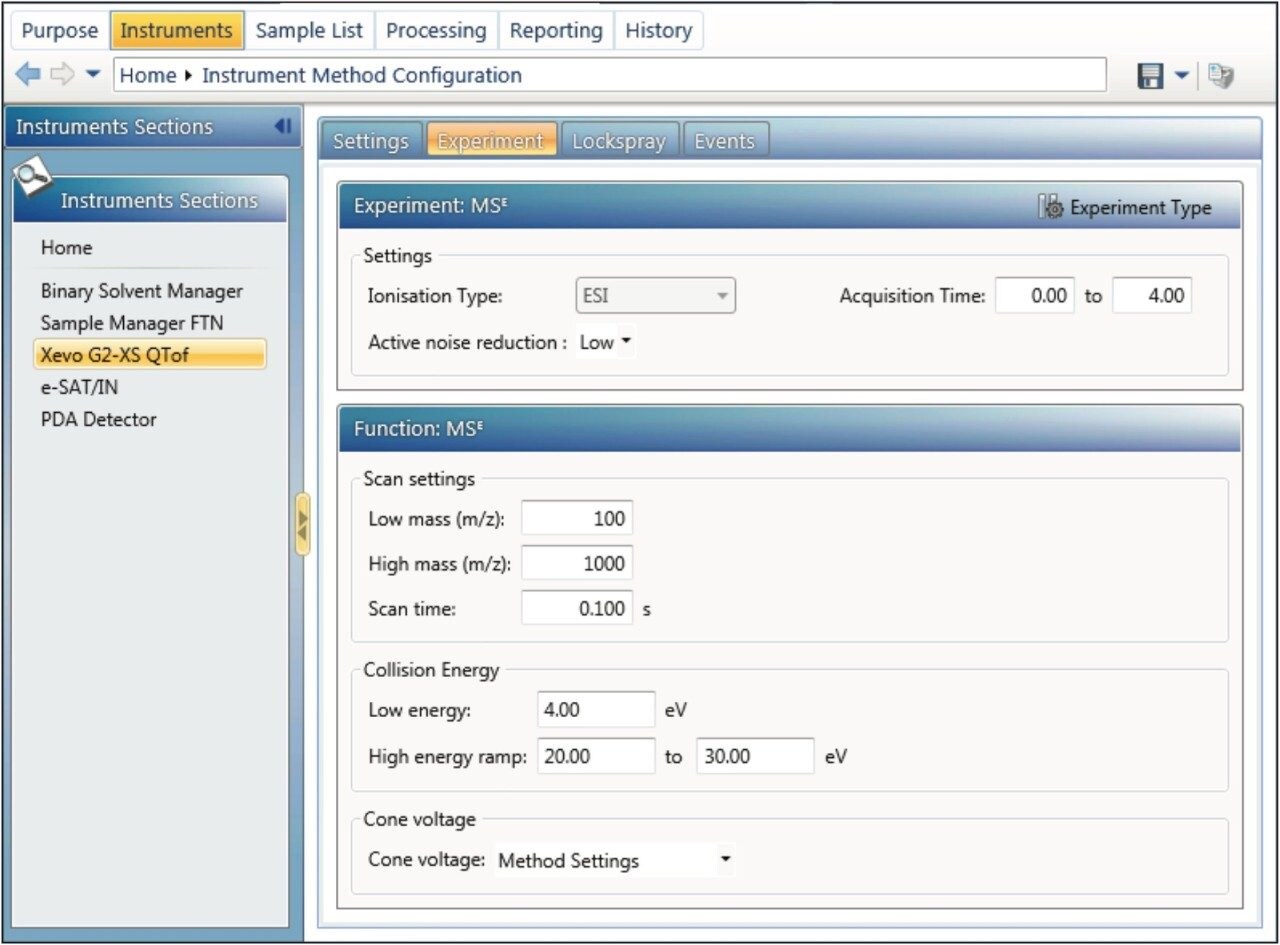
Task: Open the Cone voltage dropdown
Action: [x=614, y=860]
